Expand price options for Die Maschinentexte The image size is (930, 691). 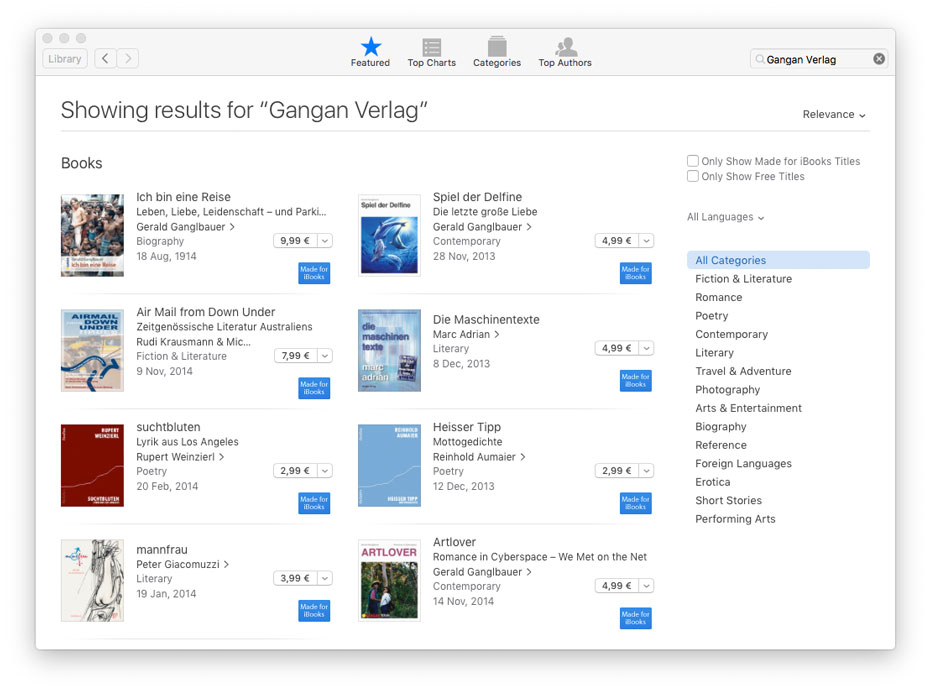[x=646, y=348]
